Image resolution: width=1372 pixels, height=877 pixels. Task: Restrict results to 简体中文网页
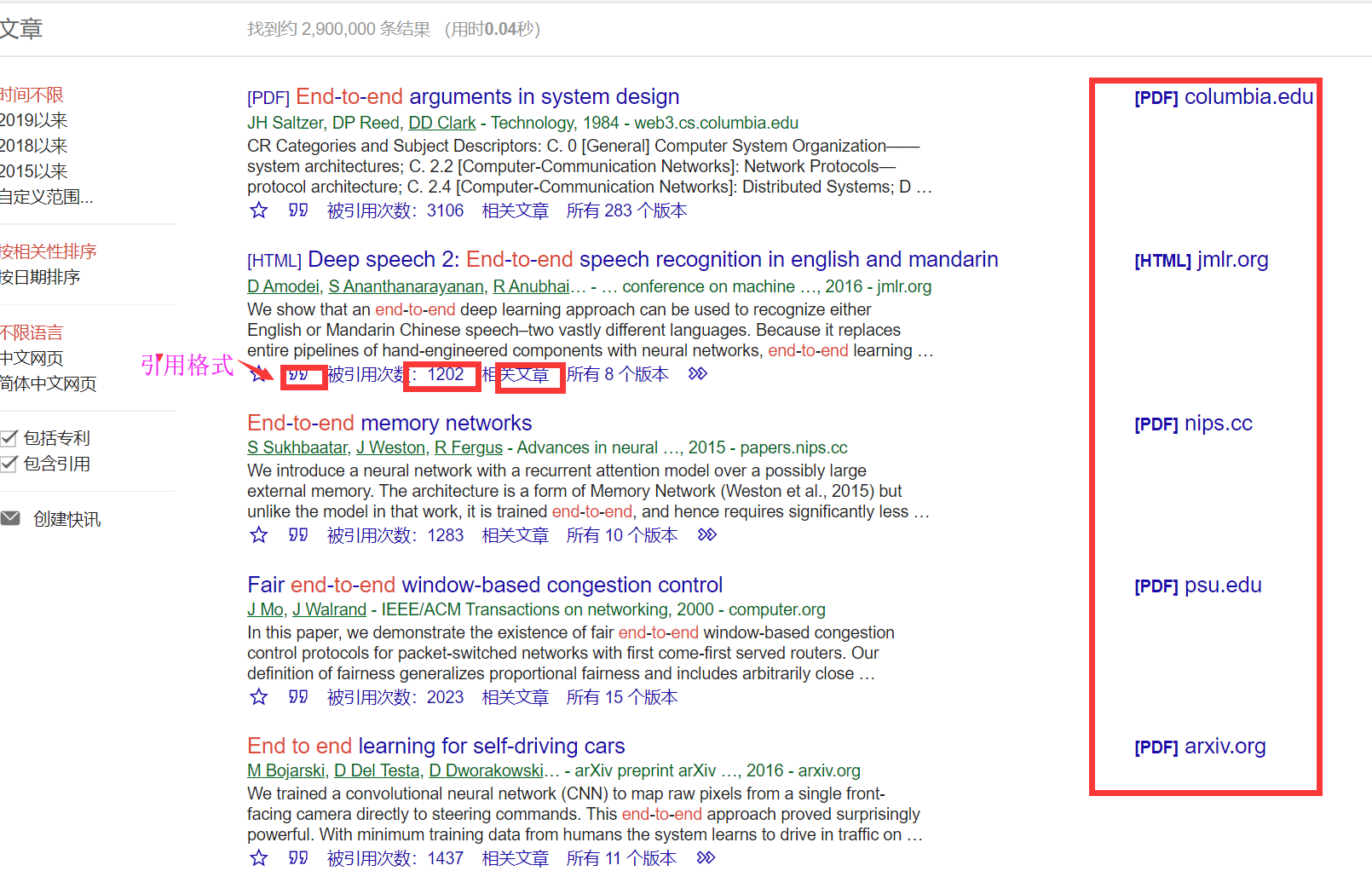(49, 384)
